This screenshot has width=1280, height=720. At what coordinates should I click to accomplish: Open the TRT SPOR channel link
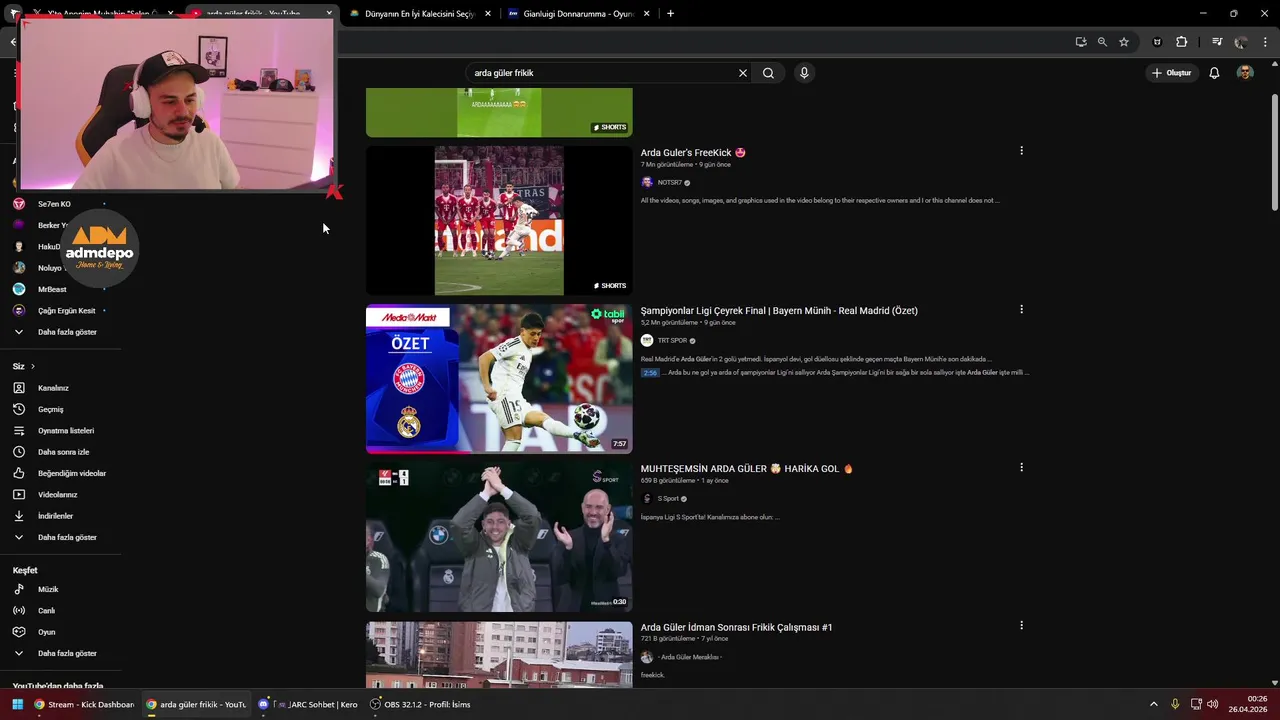pos(672,341)
